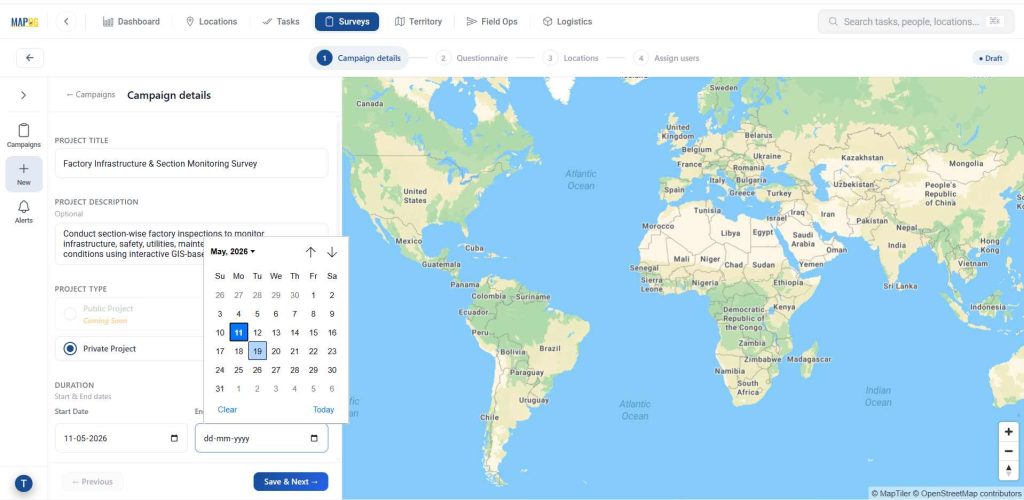The width and height of the screenshot is (1024, 500).
Task: Select the Private Project radio button
Action: pyautogui.click(x=70, y=349)
